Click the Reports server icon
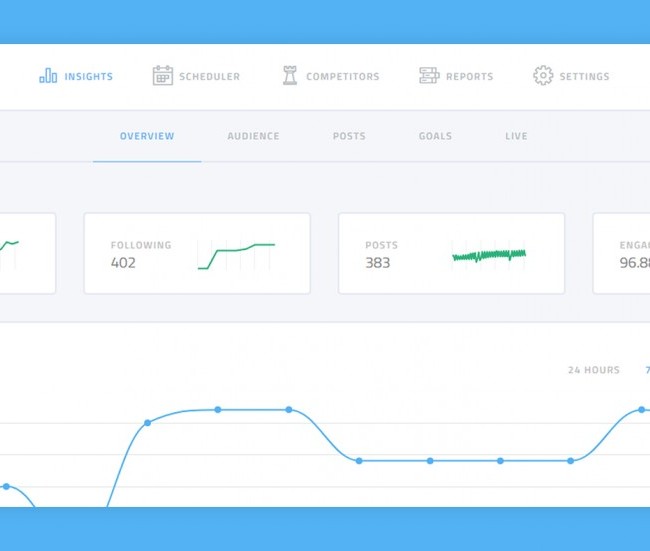 coord(429,75)
